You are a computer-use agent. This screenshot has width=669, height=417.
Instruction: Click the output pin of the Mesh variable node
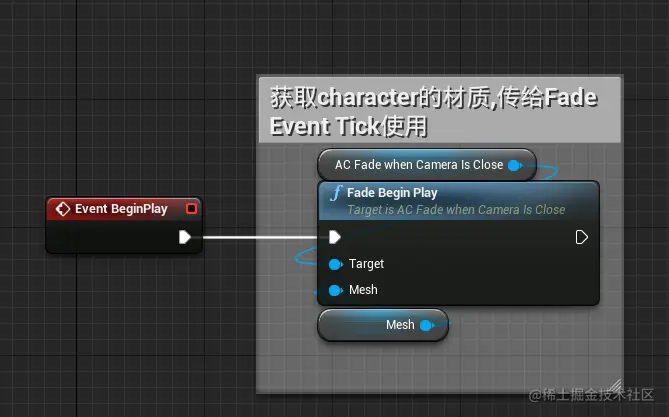(427, 325)
